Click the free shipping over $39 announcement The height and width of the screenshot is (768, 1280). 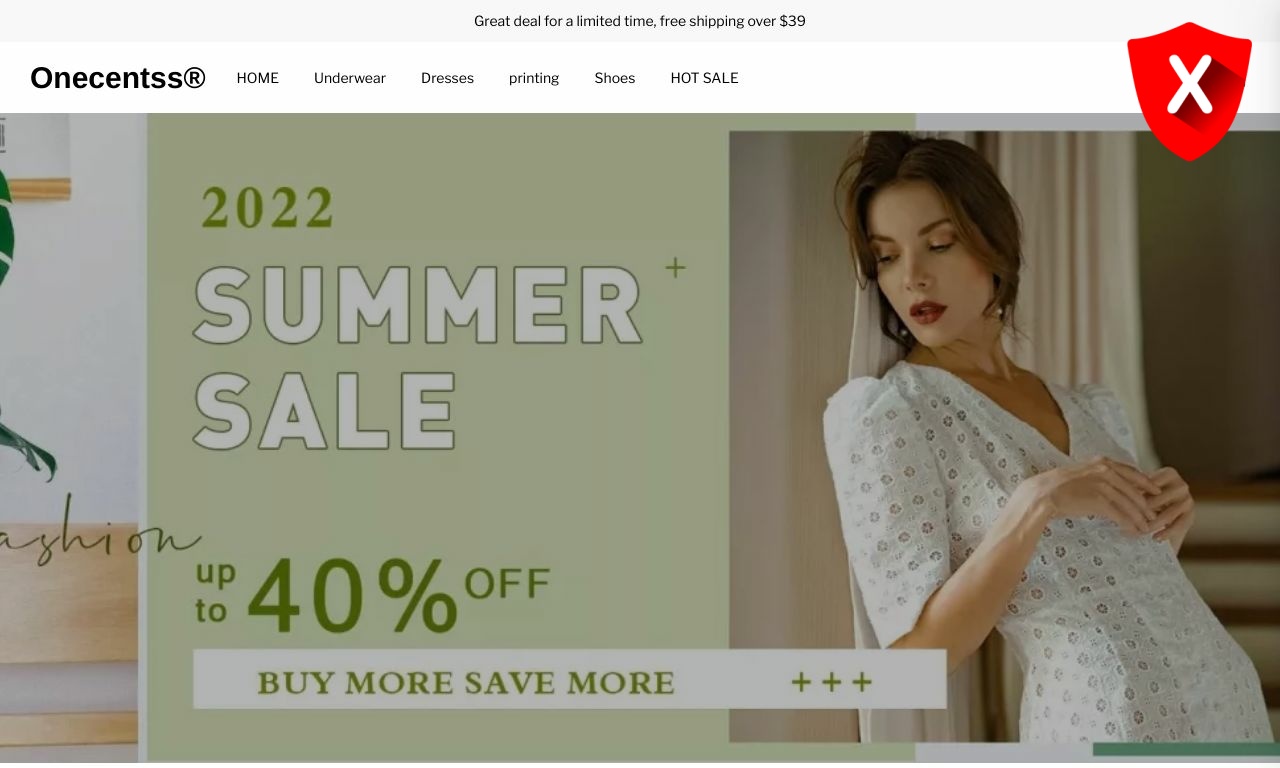640,21
